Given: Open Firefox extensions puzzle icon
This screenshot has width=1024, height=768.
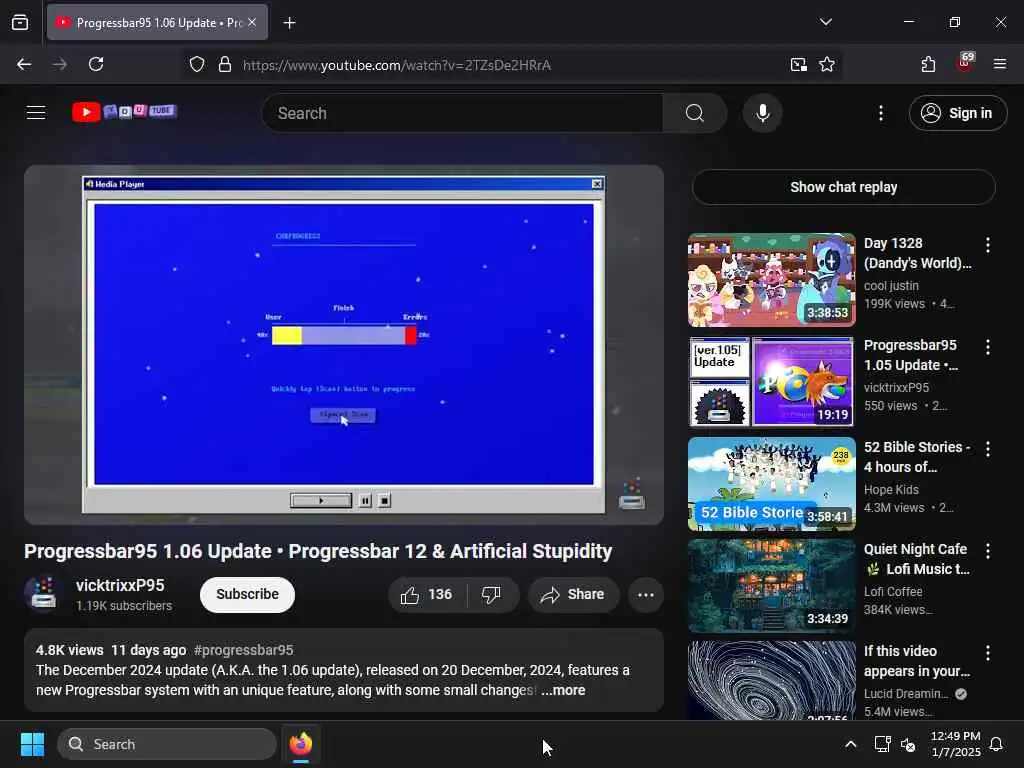Looking at the screenshot, I should click(928, 64).
